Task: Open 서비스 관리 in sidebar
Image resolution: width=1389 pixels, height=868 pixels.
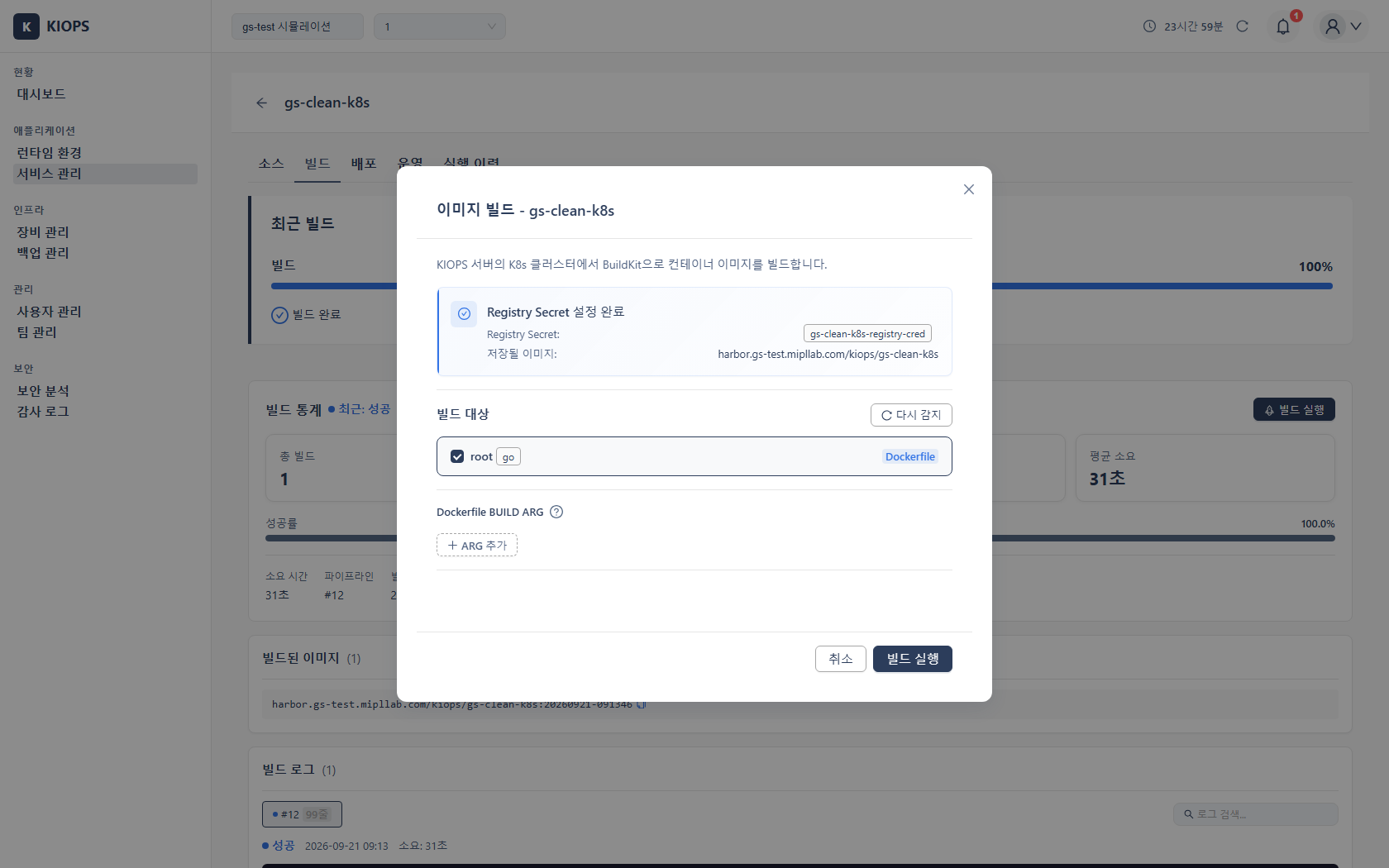Action: pos(105,174)
